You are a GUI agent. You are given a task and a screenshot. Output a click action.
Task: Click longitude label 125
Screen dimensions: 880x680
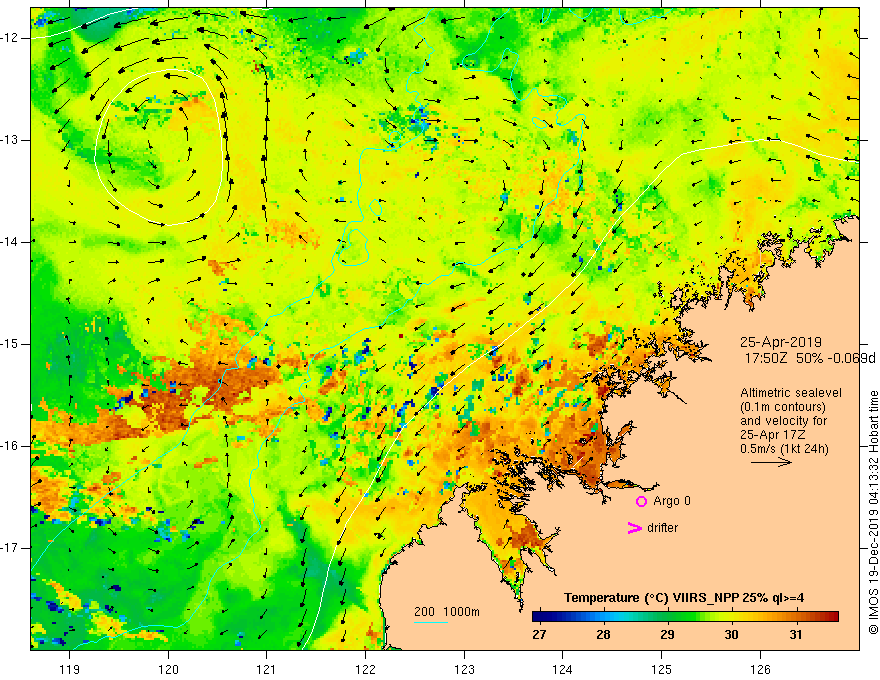point(661,669)
